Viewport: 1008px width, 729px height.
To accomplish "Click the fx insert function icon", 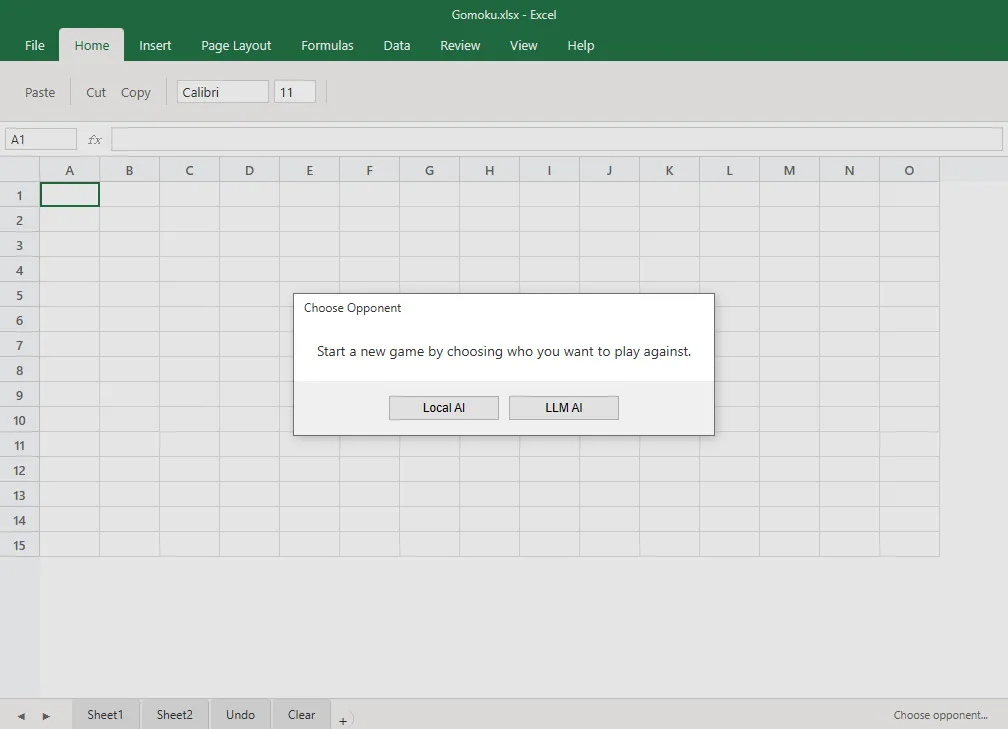I will 94,140.
